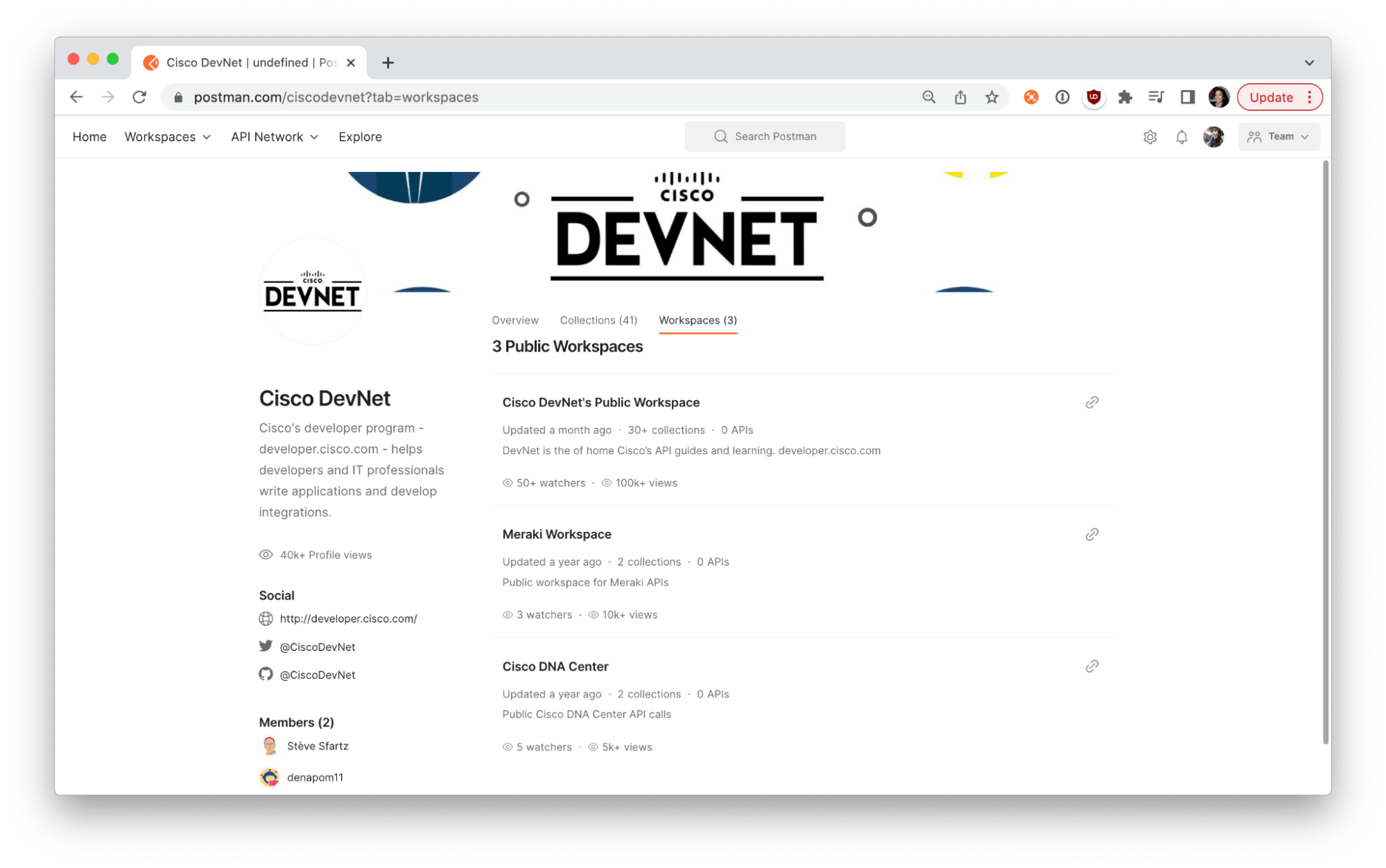Click the share icon in the address bar
Screen dimensions: 1386x868
click(960, 97)
